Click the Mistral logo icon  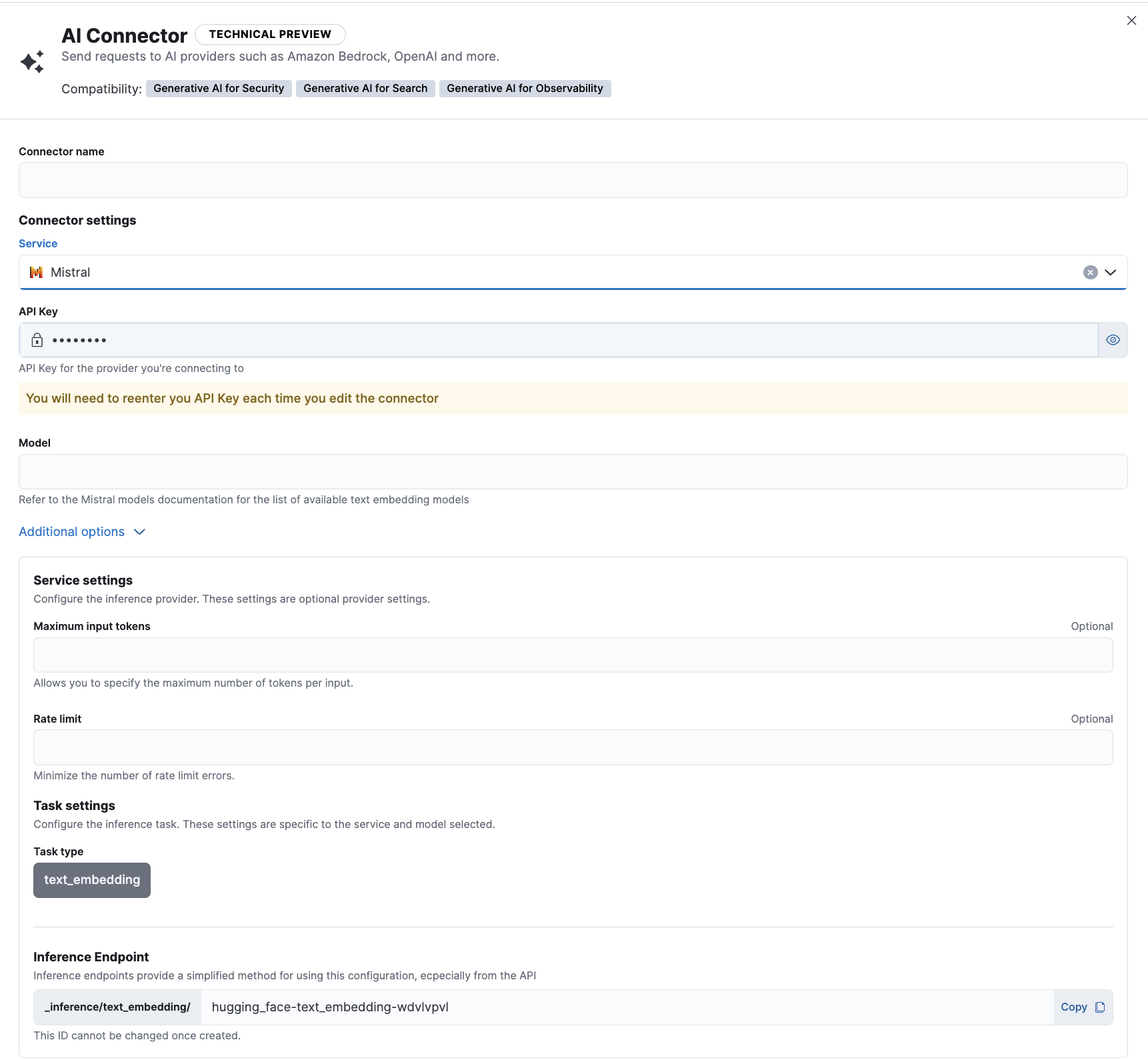point(37,272)
